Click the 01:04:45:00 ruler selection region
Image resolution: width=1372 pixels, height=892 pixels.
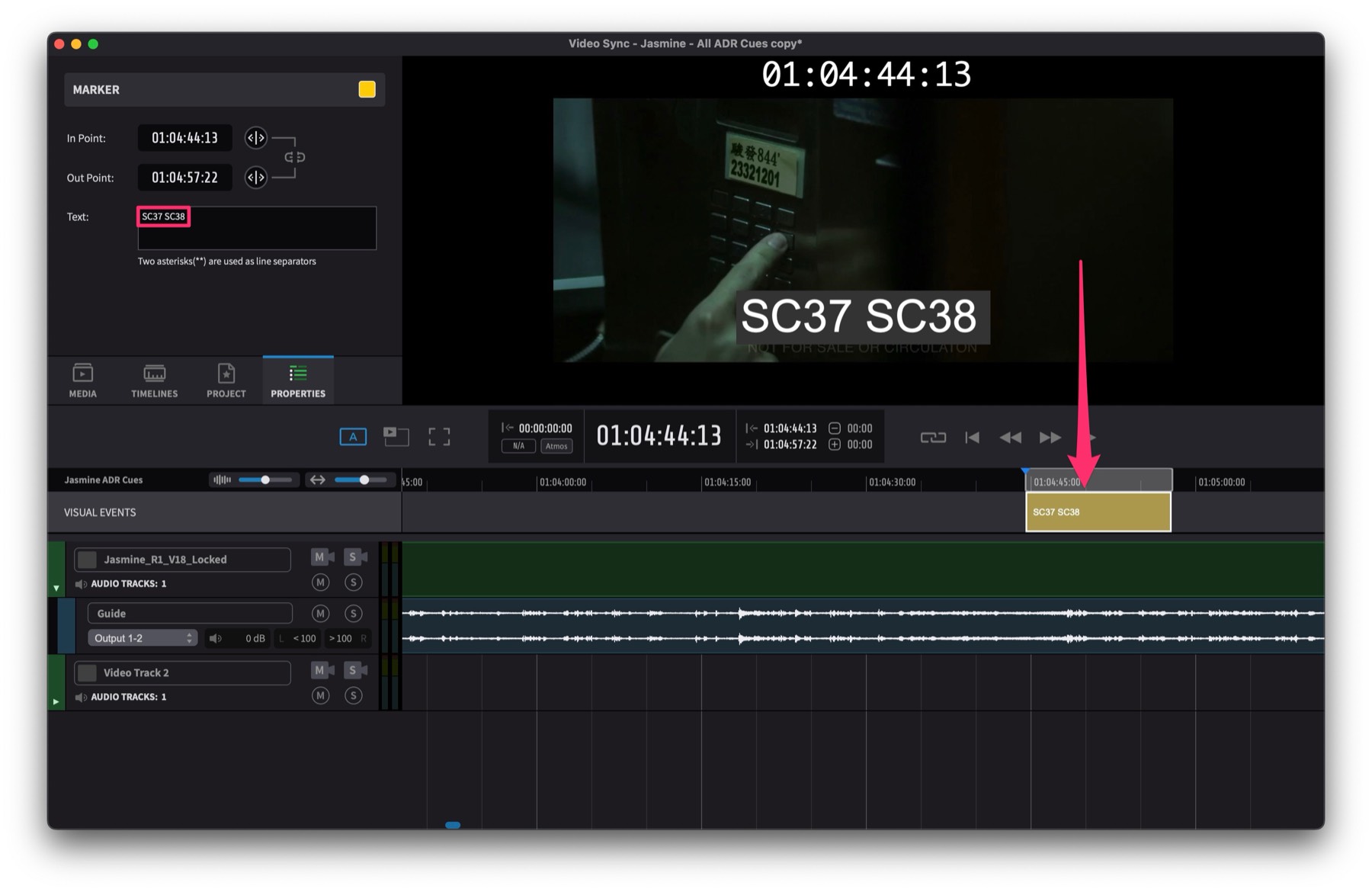click(1099, 480)
